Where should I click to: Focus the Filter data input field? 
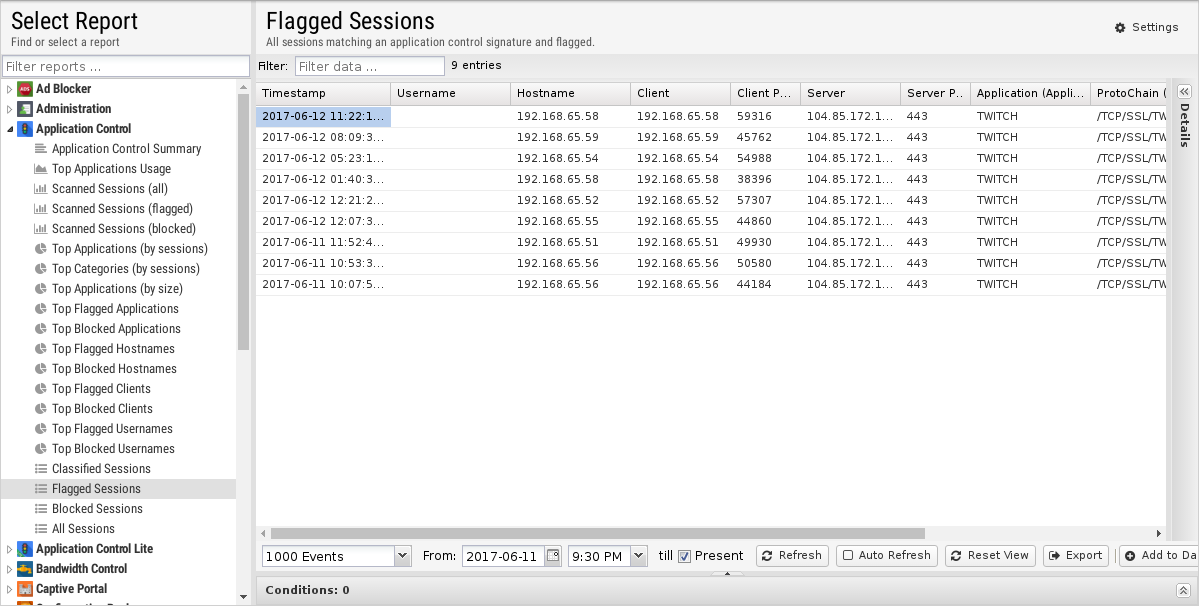point(369,66)
